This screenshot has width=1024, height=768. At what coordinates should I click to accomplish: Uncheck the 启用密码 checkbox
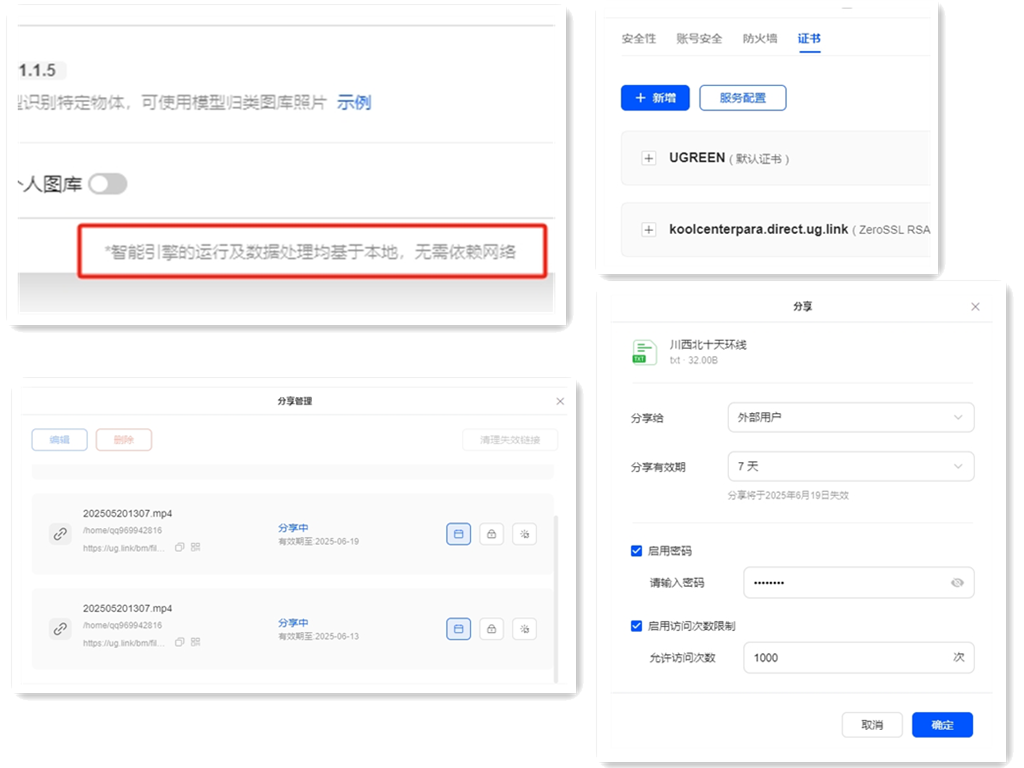[637, 551]
